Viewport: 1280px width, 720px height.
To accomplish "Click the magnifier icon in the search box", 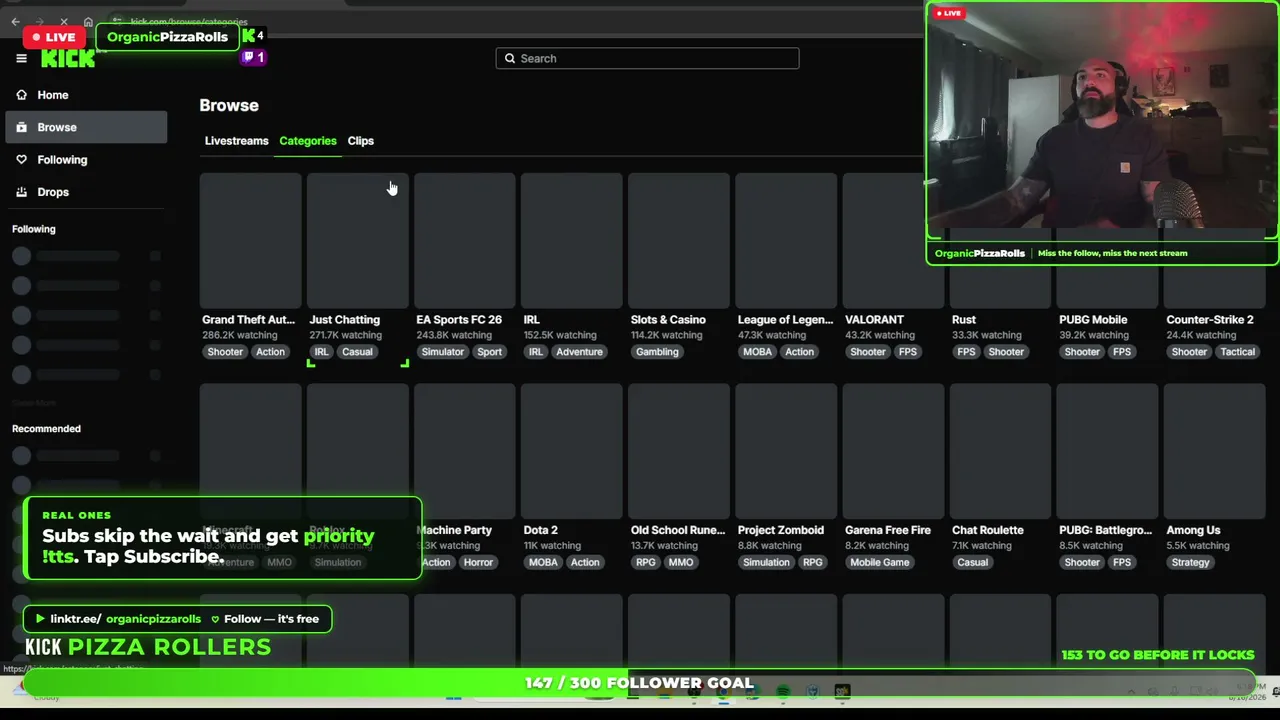I will pos(510,58).
